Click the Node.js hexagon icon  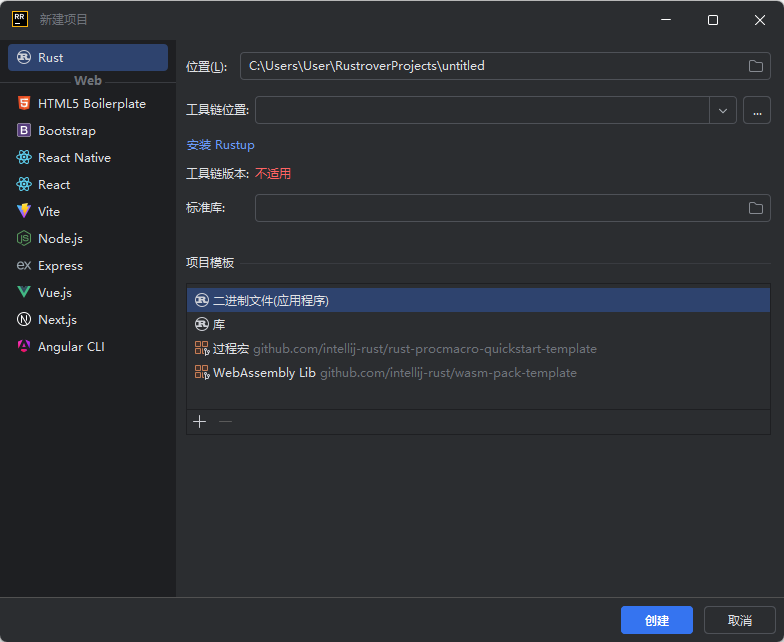click(24, 238)
